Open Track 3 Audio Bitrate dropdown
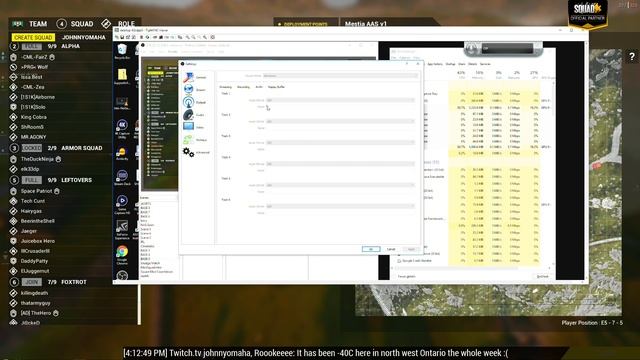 (340, 142)
